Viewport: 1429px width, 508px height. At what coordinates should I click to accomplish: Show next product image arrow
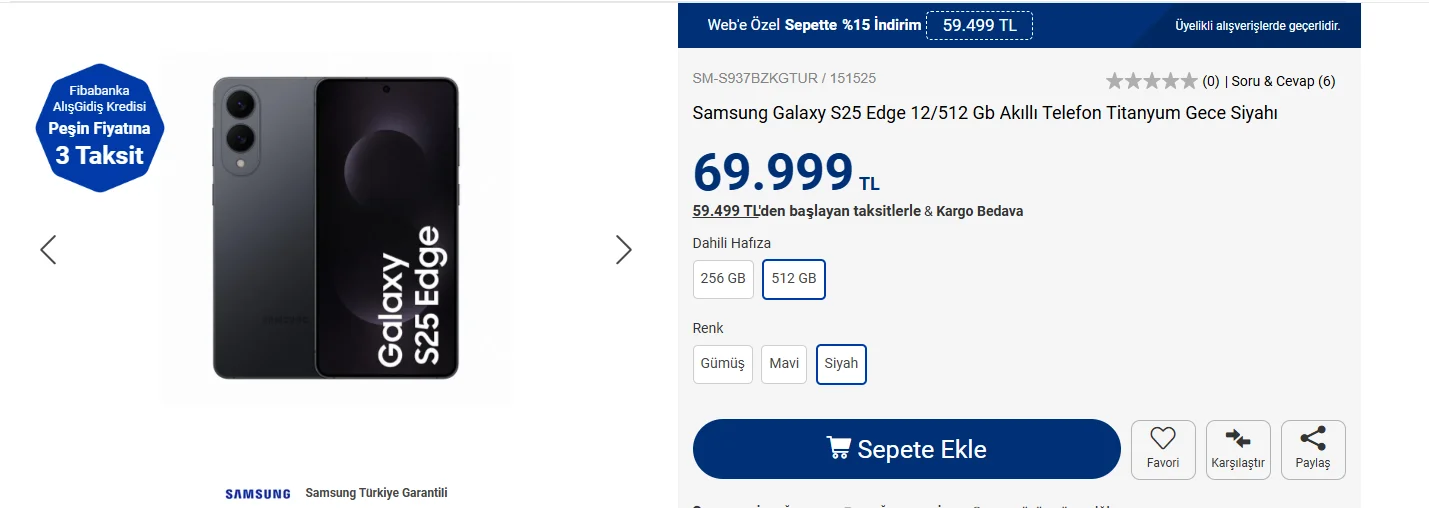coord(623,250)
